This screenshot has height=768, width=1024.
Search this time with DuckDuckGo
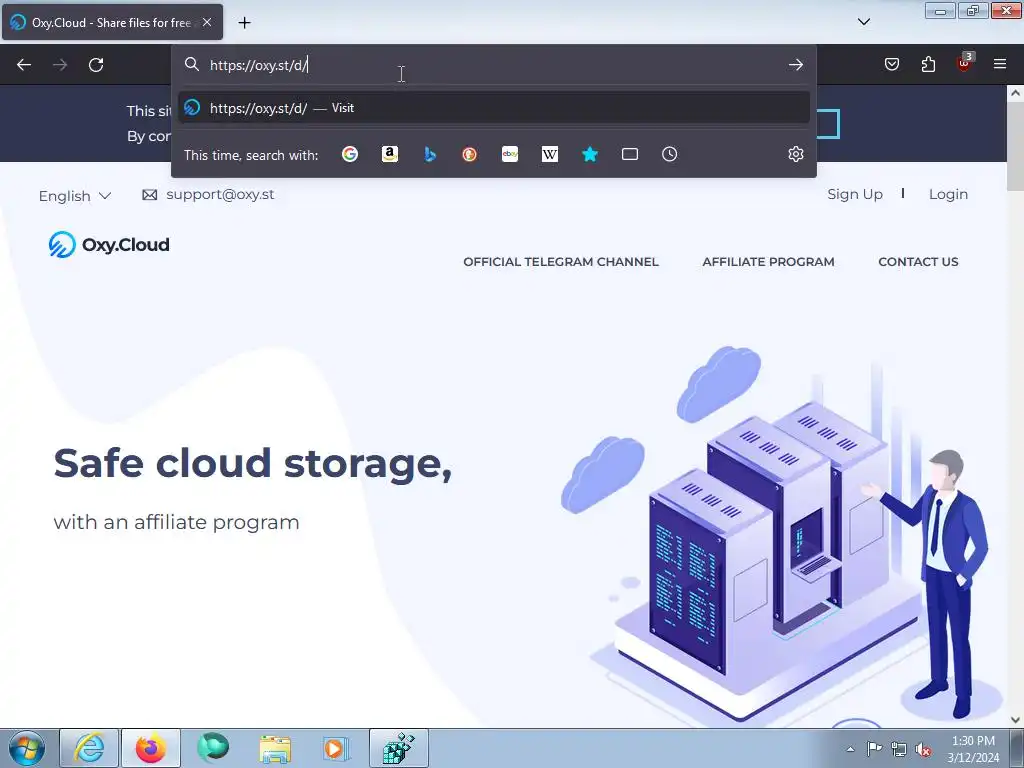click(470, 154)
